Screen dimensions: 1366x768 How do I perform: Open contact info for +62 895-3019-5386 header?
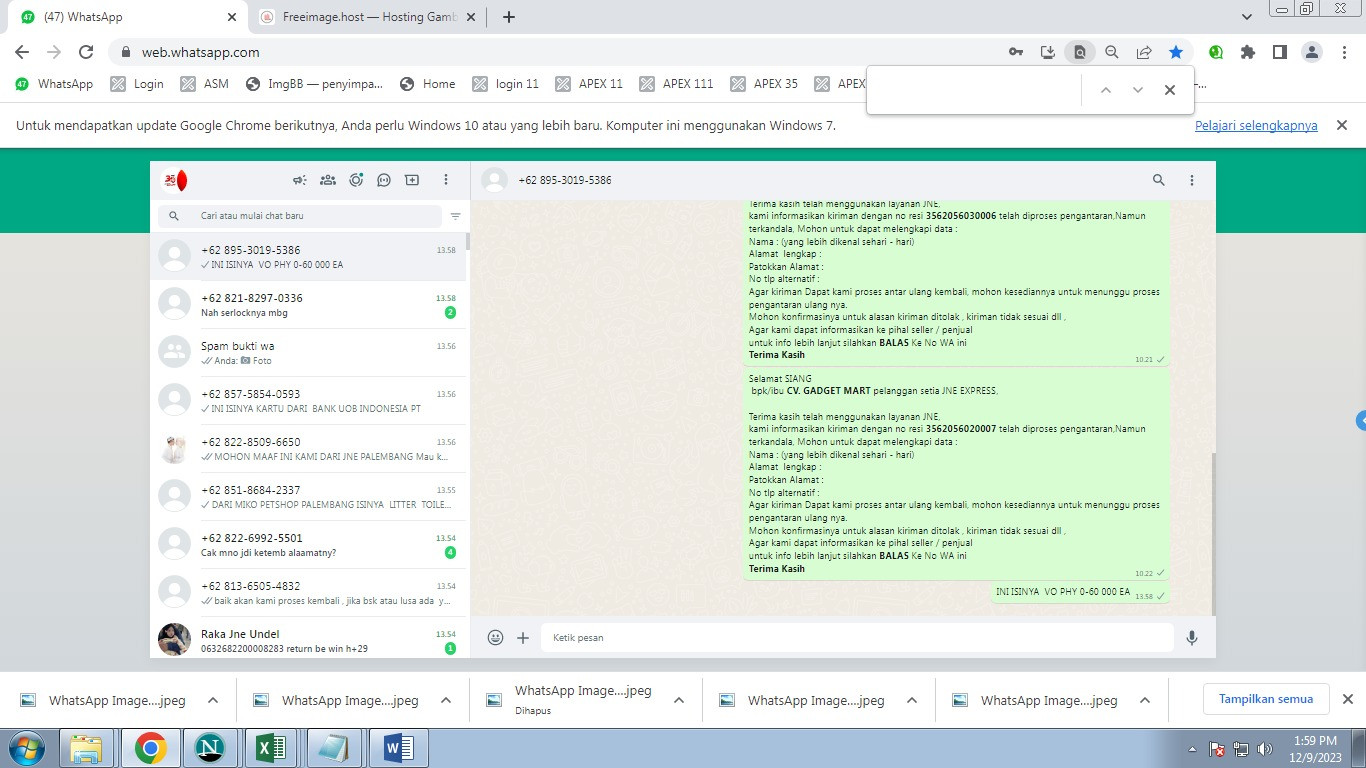[x=564, y=180]
